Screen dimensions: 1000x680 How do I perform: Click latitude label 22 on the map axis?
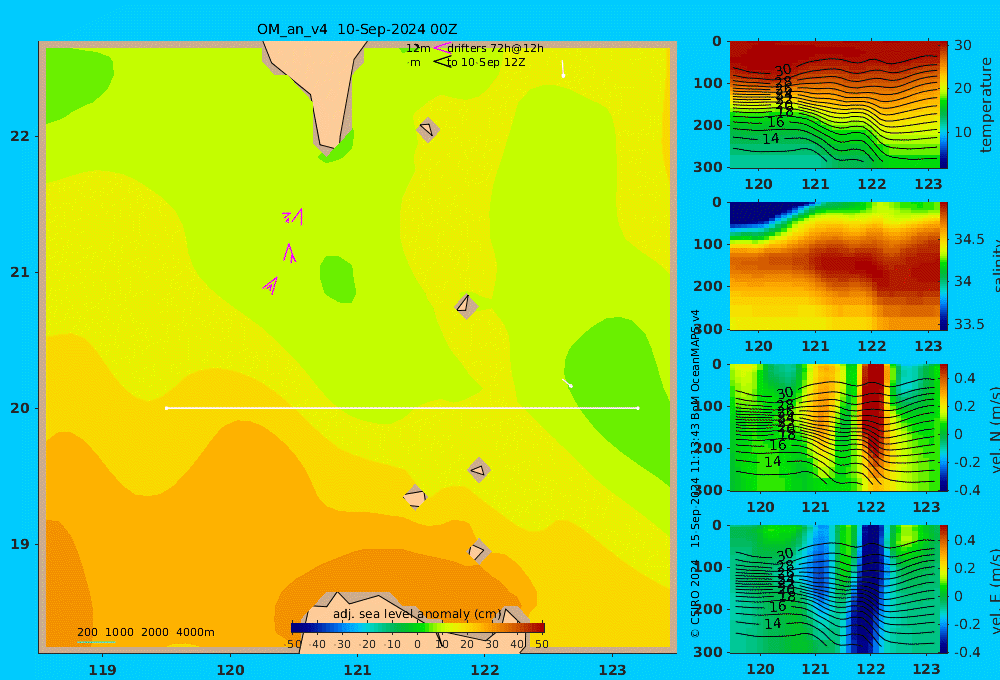pos(20,136)
